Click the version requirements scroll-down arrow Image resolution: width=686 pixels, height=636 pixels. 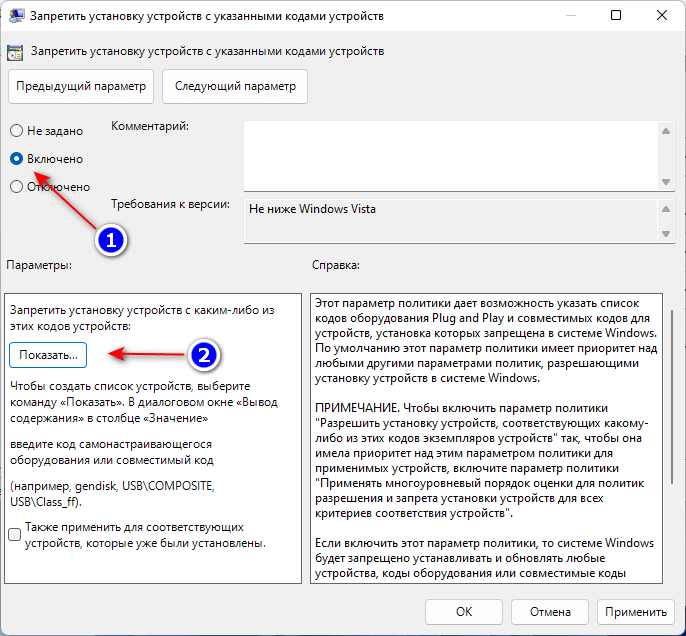(x=666, y=234)
